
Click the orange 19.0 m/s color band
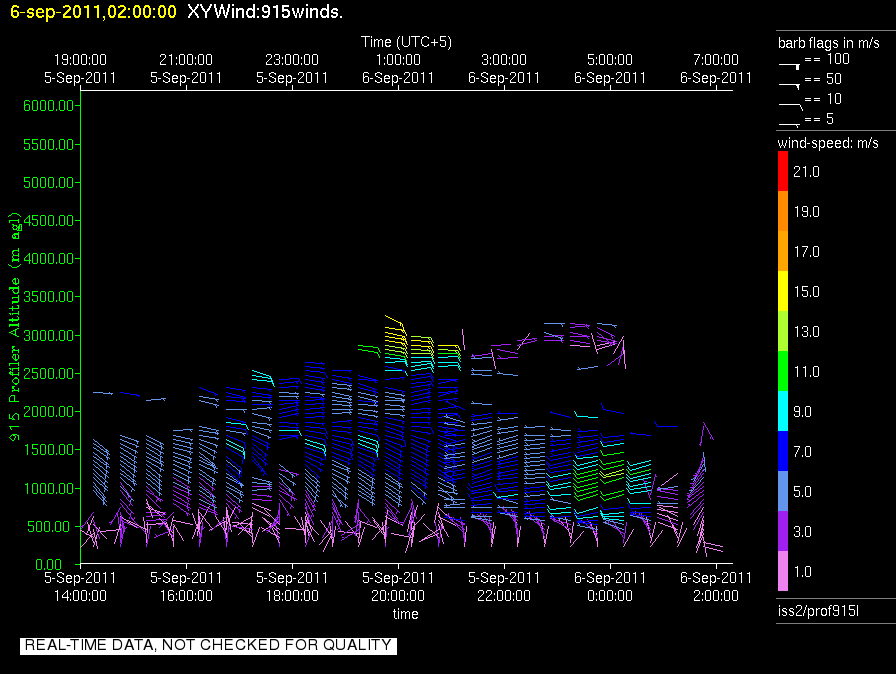click(x=783, y=211)
